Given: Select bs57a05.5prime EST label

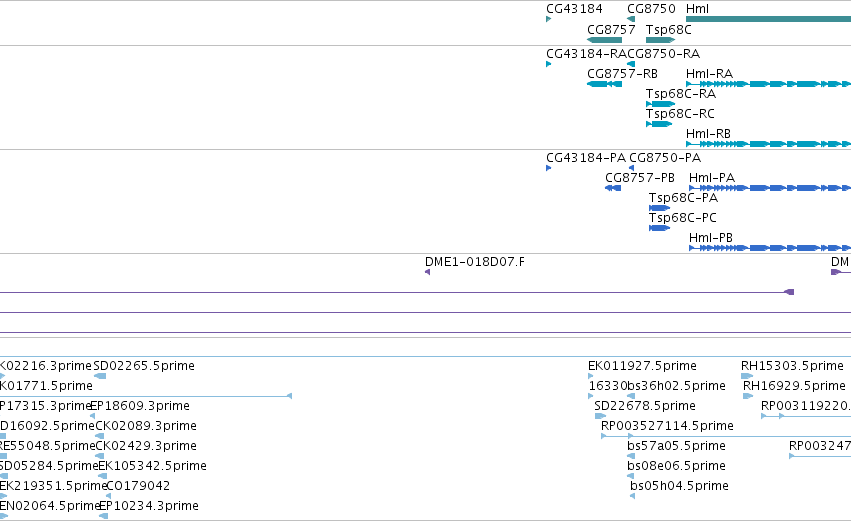Looking at the screenshot, I should click(x=676, y=446).
